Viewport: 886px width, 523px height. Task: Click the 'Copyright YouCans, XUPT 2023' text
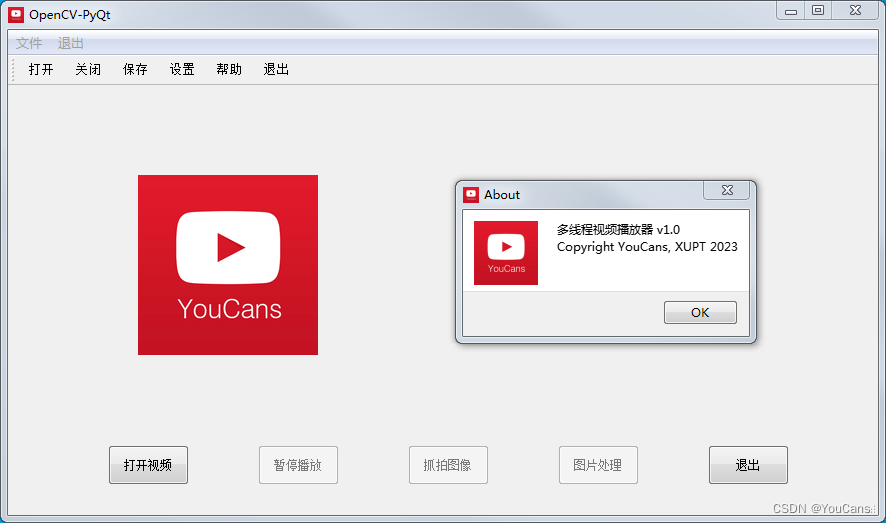click(647, 247)
